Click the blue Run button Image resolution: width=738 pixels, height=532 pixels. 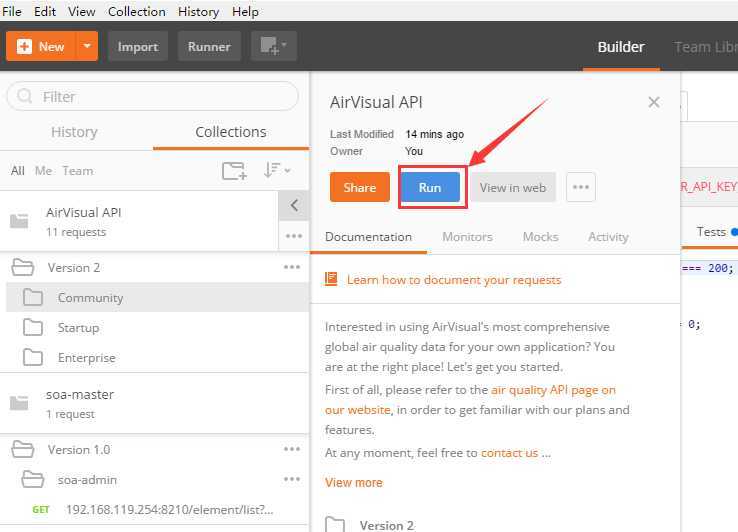point(430,187)
